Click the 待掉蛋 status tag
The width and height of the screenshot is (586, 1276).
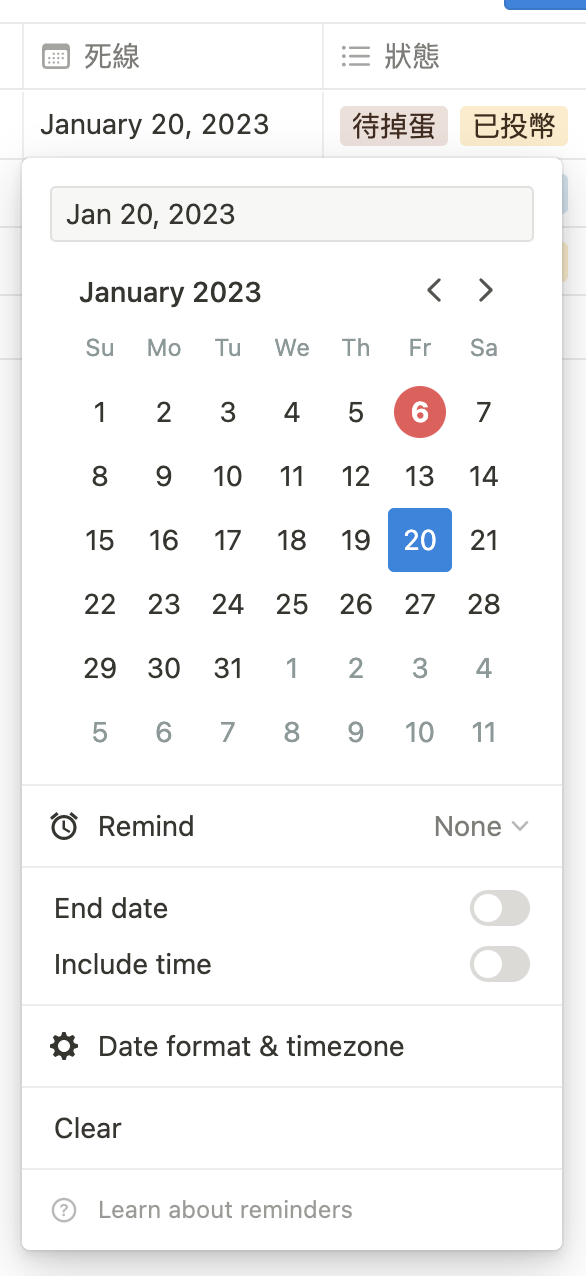click(x=394, y=126)
